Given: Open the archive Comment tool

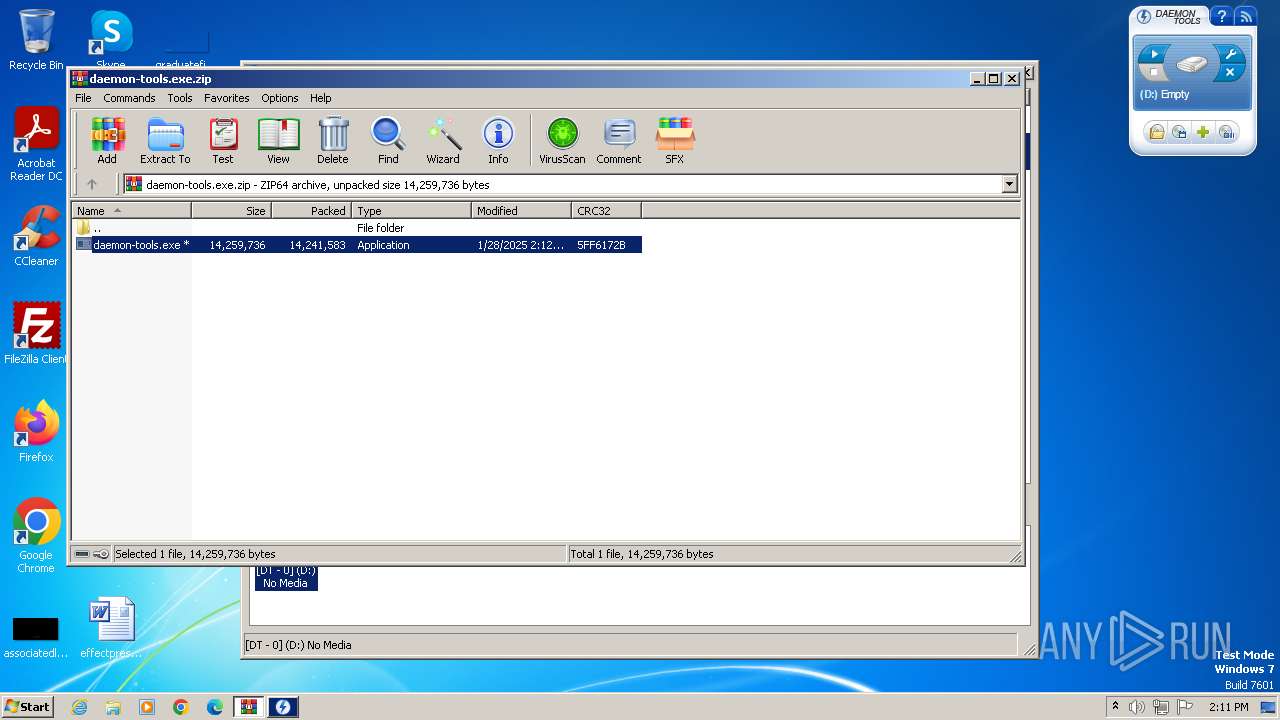Looking at the screenshot, I should tap(619, 141).
